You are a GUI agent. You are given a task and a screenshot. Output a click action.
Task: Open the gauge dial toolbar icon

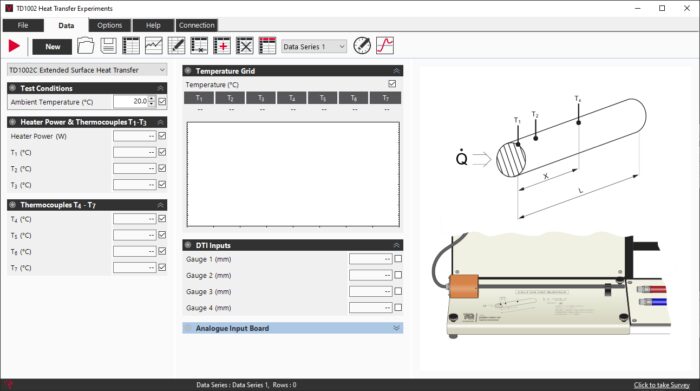pos(362,46)
